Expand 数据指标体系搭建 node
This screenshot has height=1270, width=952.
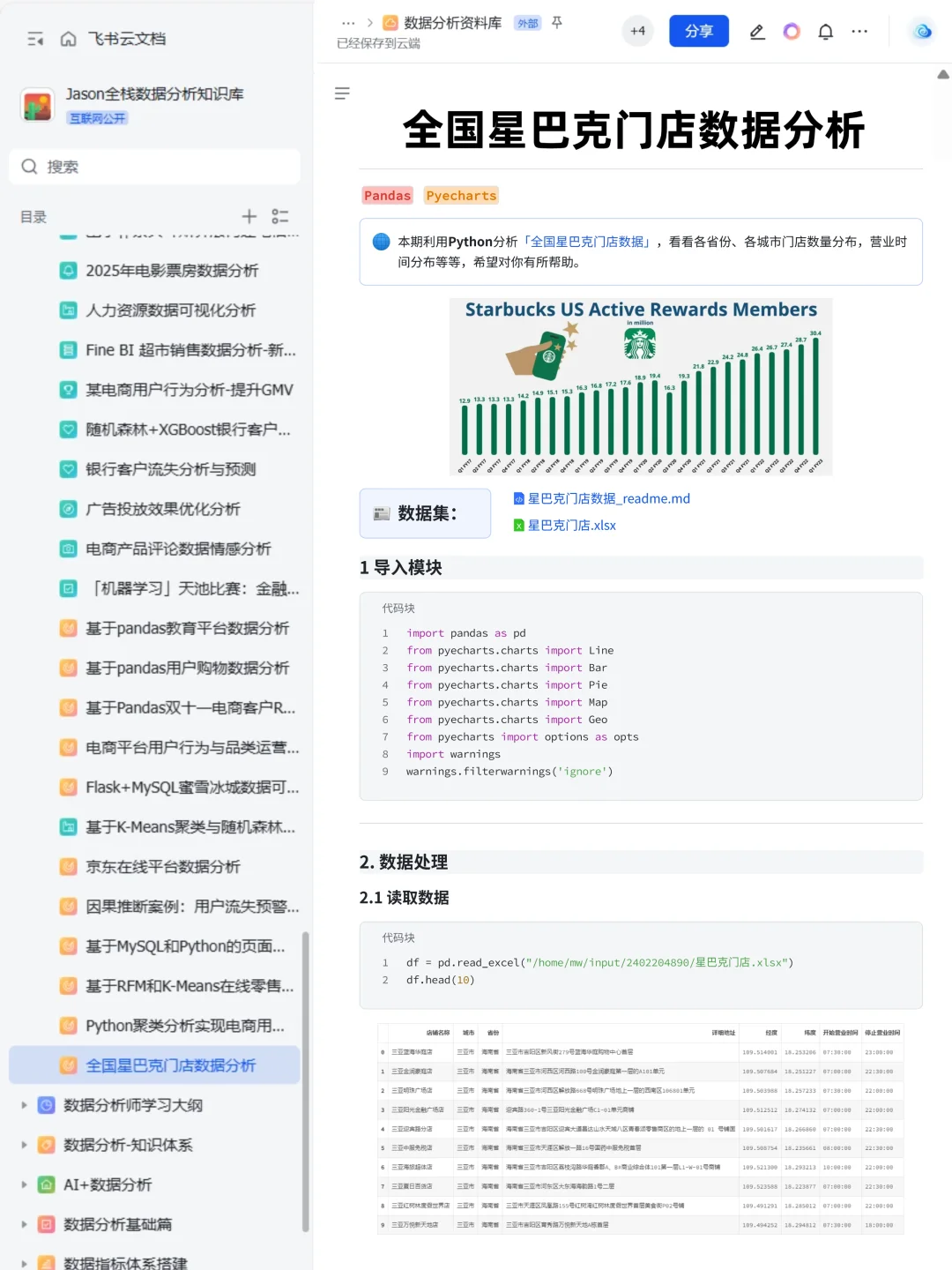pyautogui.click(x=24, y=1263)
